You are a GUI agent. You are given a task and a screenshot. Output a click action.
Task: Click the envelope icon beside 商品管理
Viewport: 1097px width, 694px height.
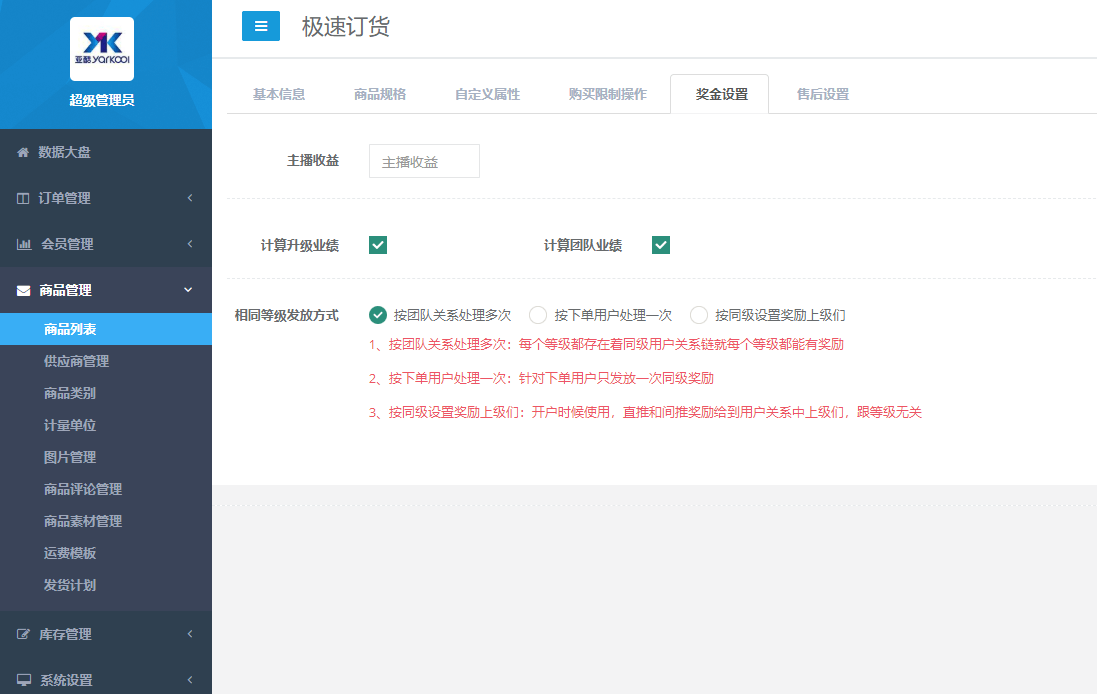(x=24, y=290)
